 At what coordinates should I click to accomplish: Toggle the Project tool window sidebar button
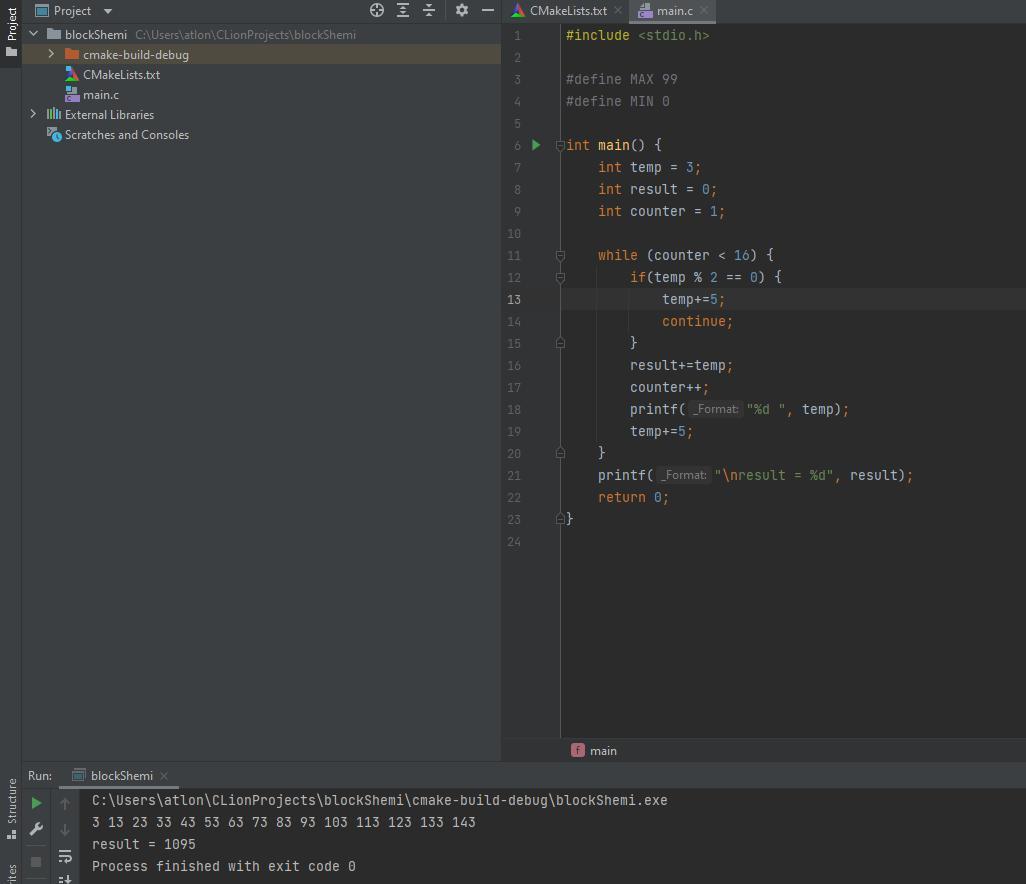click(x=11, y=30)
